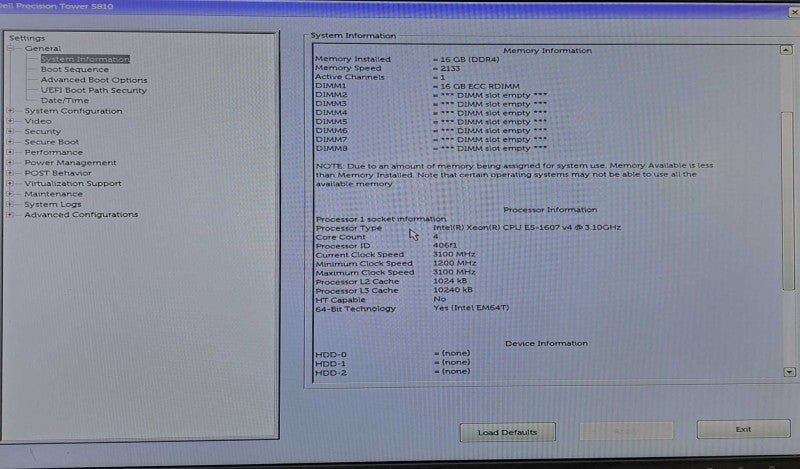Expand the Secure Boot node

11,142
